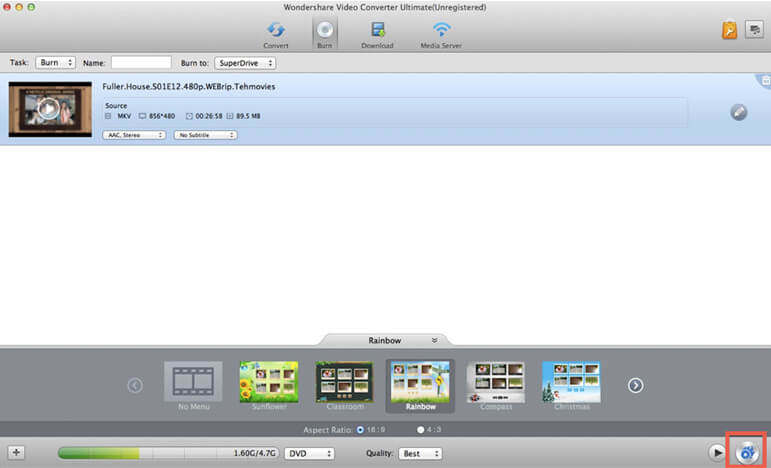Open the Burn to SuperDrive dropdown
The height and width of the screenshot is (468, 771).
click(245, 63)
